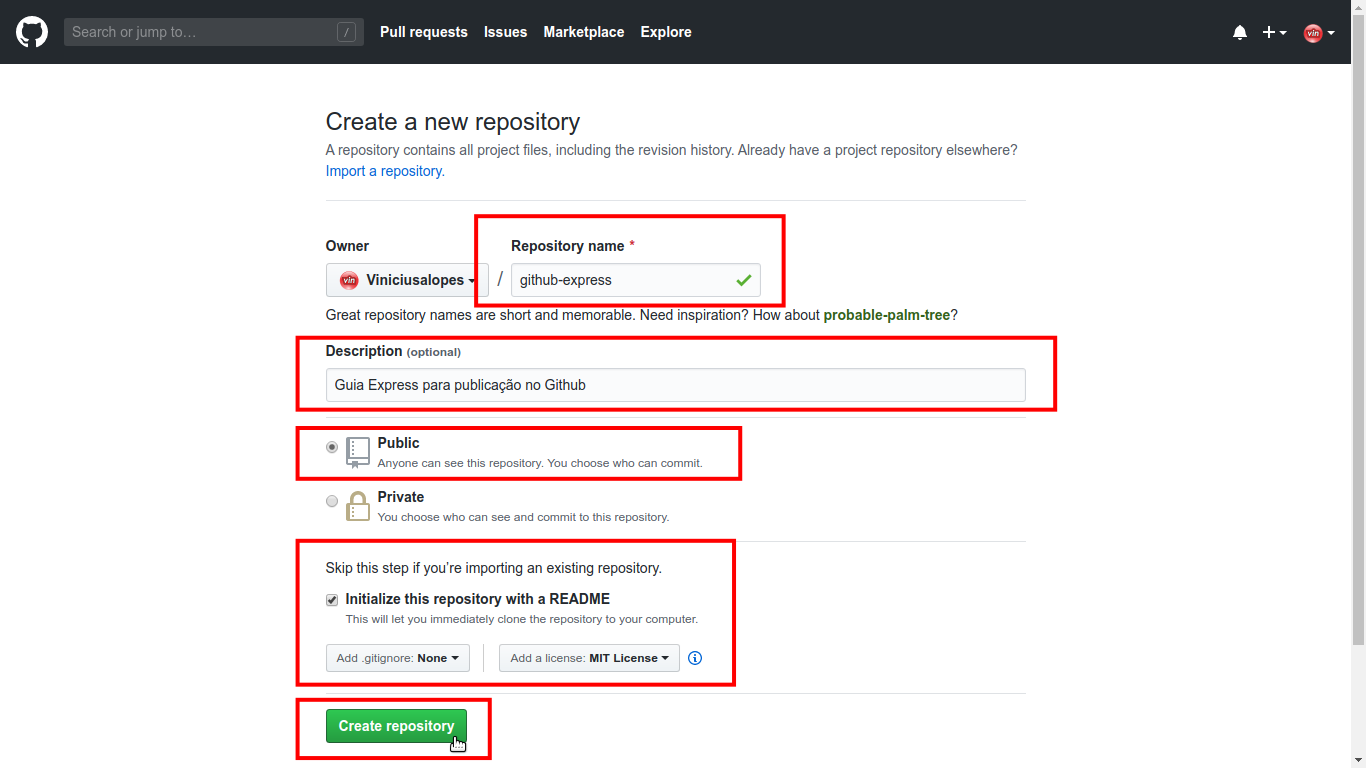Image resolution: width=1366 pixels, height=768 pixels.
Task: Click the Repository name input field
Action: click(635, 280)
